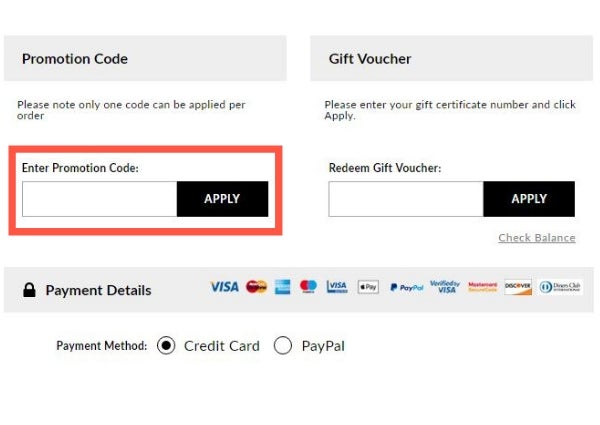The width and height of the screenshot is (600, 425).
Task: Apply the gift voucher
Action: 529,199
